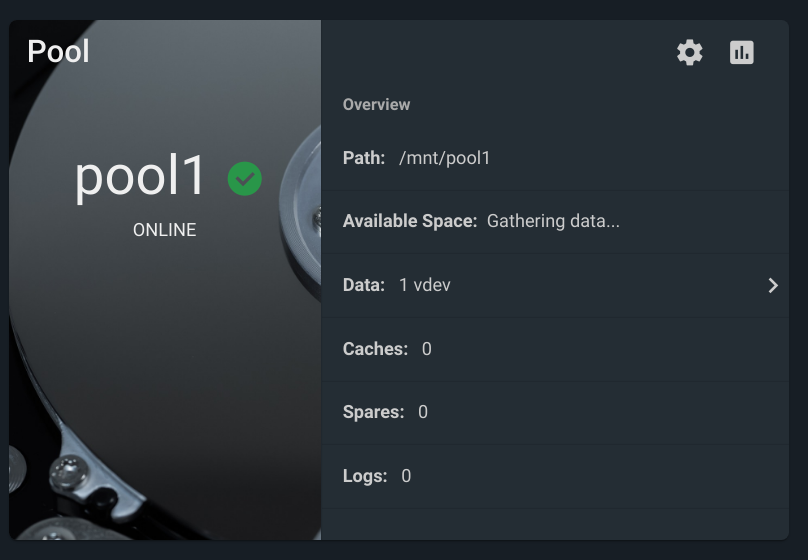Click the hard disk background image
Image resolution: width=808 pixels, height=560 pixels.
pos(165,361)
